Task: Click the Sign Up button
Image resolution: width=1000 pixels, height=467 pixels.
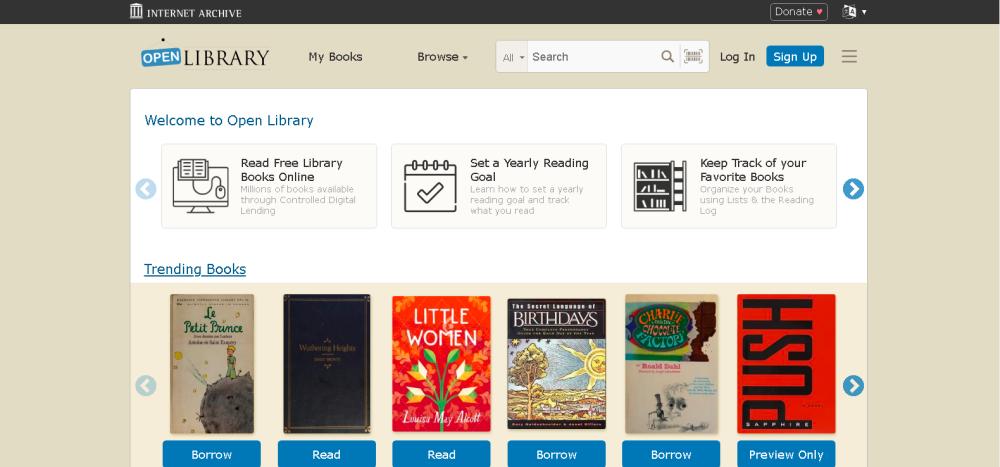Action: [x=795, y=56]
